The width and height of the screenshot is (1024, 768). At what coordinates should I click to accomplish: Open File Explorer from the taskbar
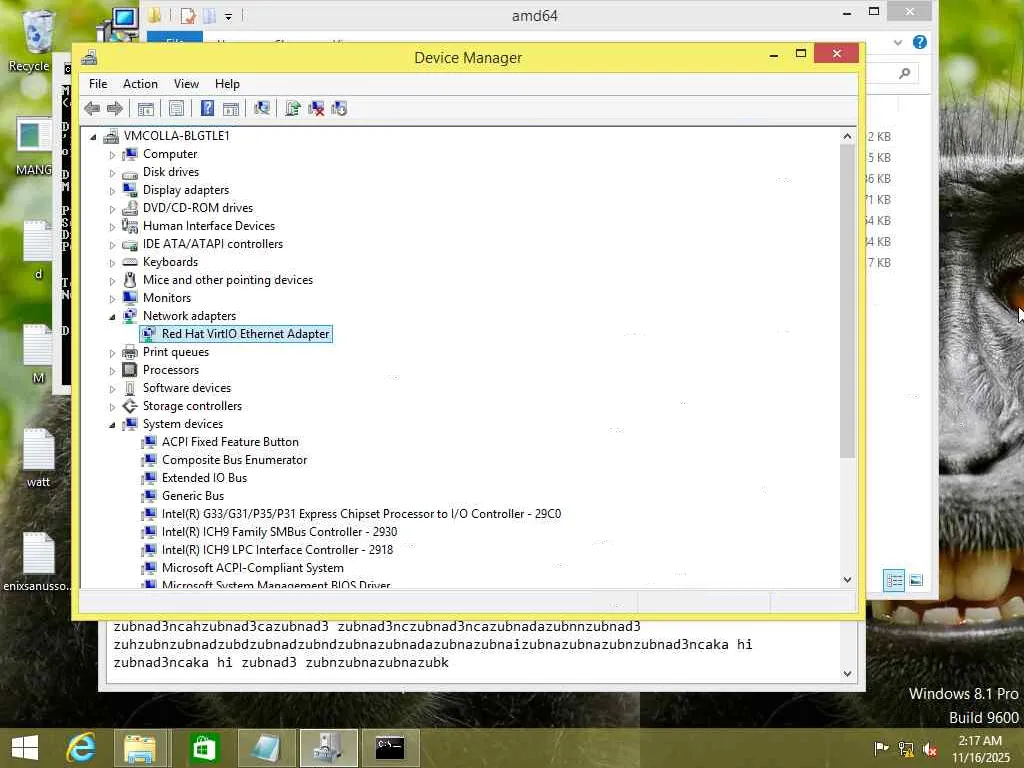tap(140, 748)
